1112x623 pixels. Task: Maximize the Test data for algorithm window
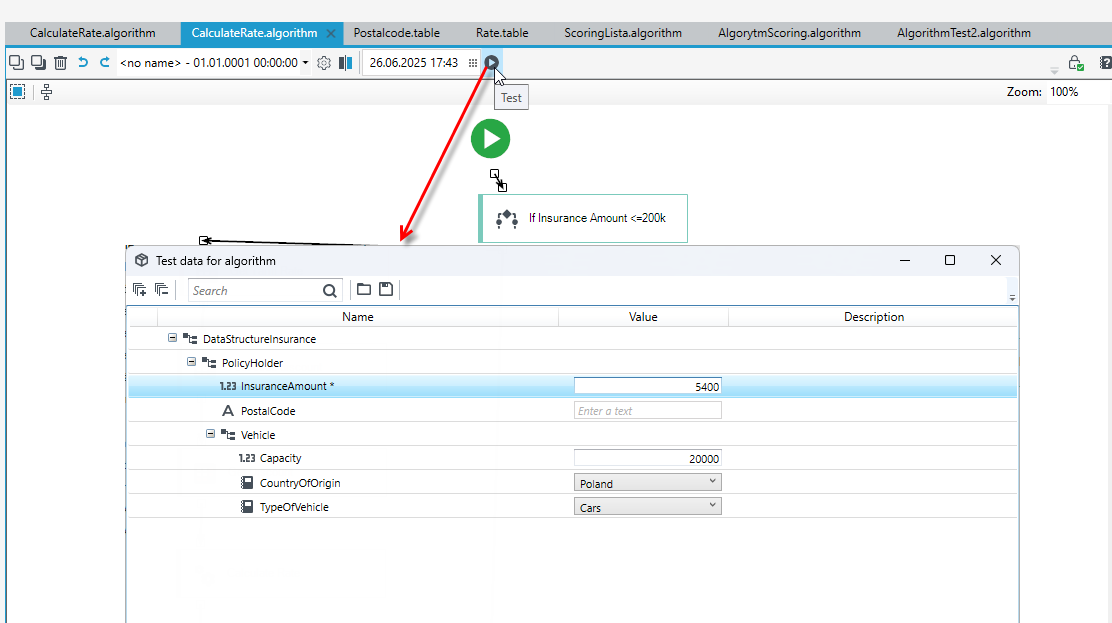950,260
